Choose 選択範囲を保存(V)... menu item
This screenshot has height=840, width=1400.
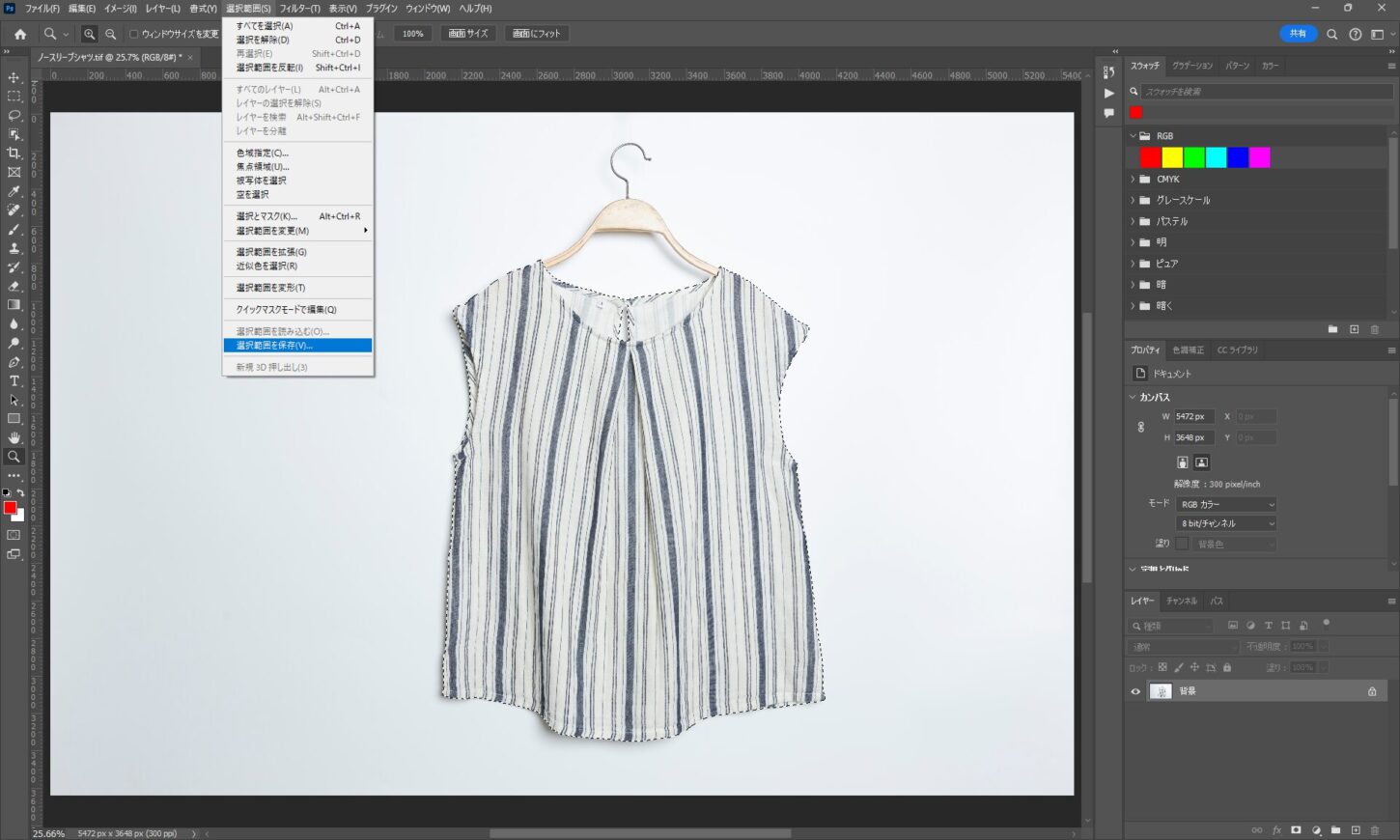tap(297, 346)
